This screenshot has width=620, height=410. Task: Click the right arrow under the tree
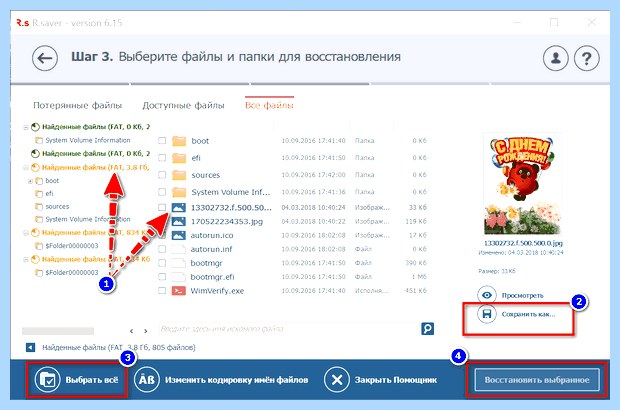click(146, 331)
